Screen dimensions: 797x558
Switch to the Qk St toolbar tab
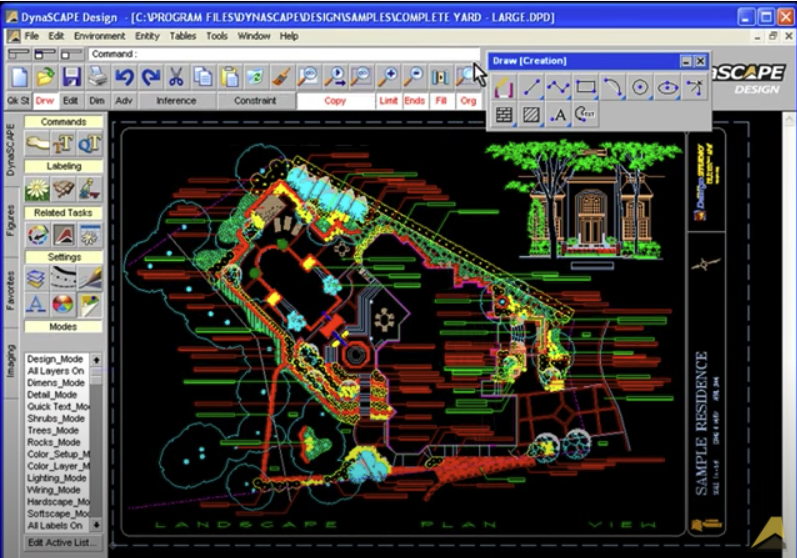tap(18, 101)
